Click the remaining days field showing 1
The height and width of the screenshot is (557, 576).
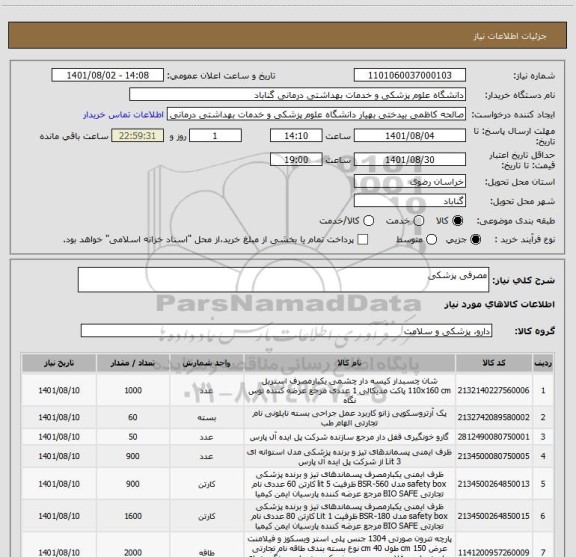click(215, 136)
